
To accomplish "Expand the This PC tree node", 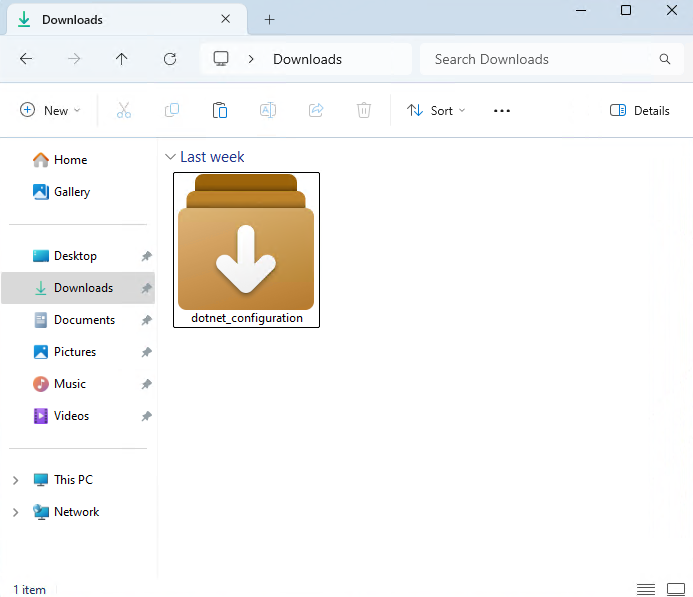I will [x=15, y=480].
